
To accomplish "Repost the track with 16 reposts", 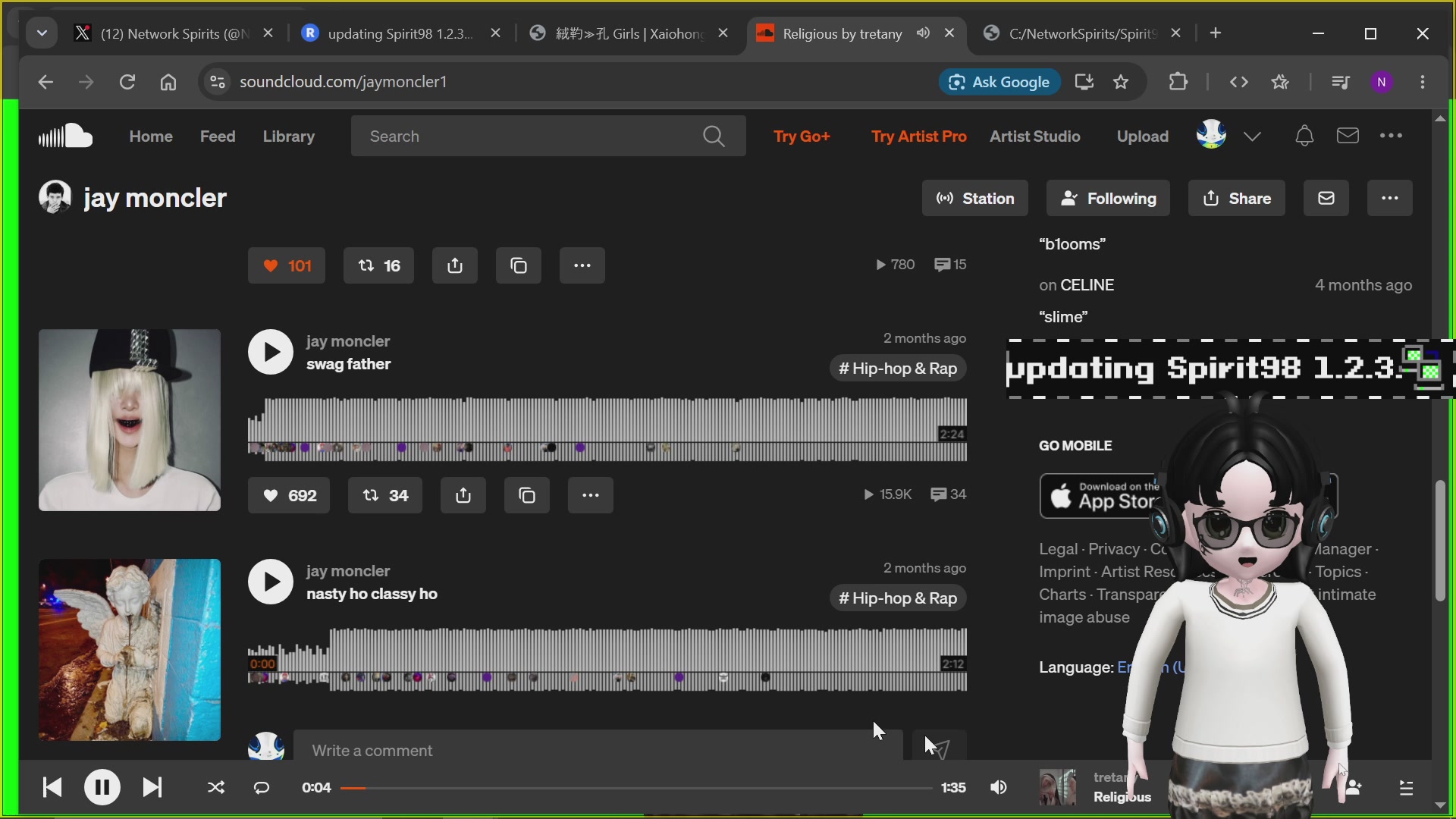I will [x=378, y=265].
